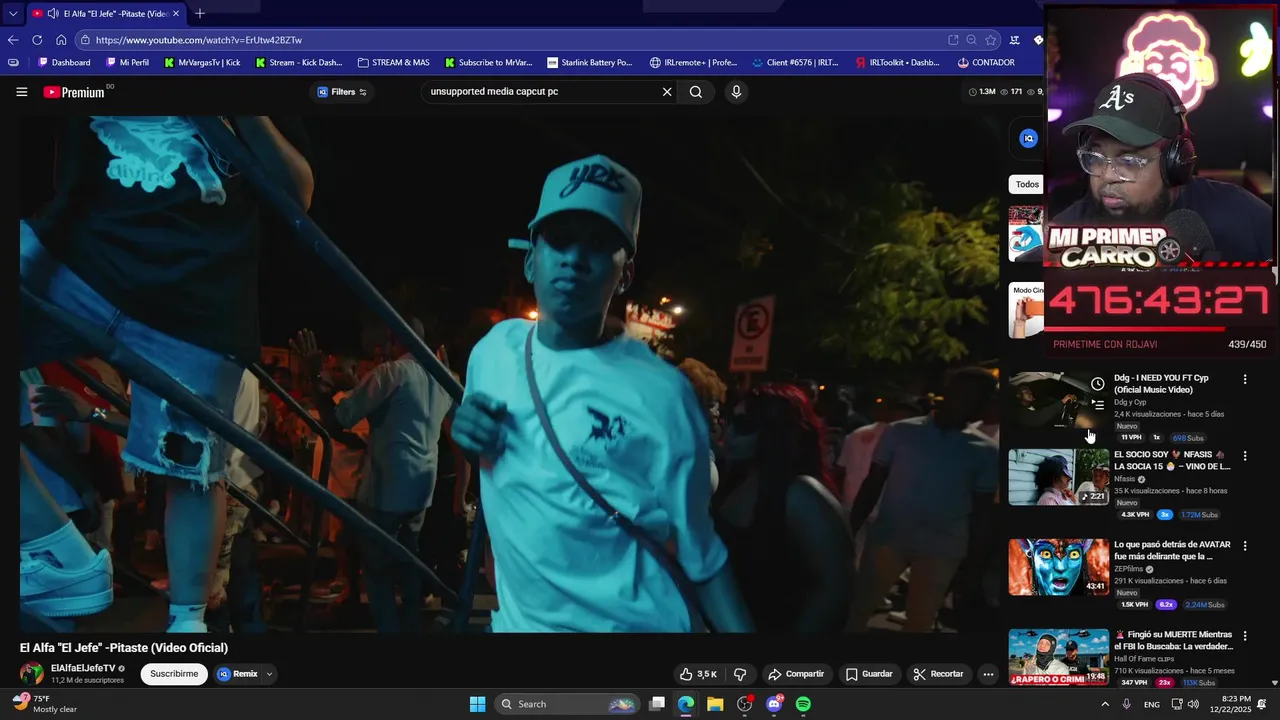Open the IRLToolkit Dashboard bookmark

click(x=897, y=62)
